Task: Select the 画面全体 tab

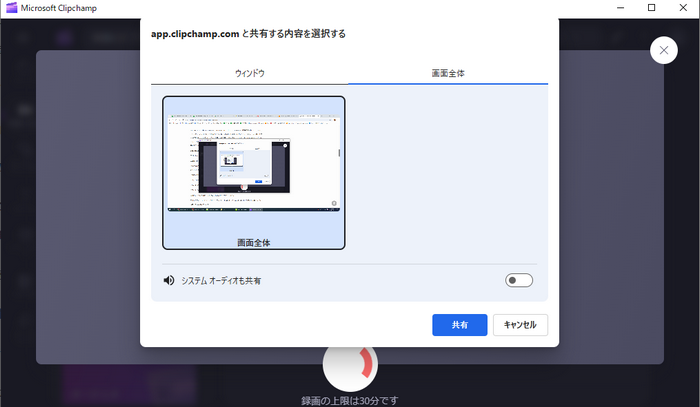Action: coord(448,73)
